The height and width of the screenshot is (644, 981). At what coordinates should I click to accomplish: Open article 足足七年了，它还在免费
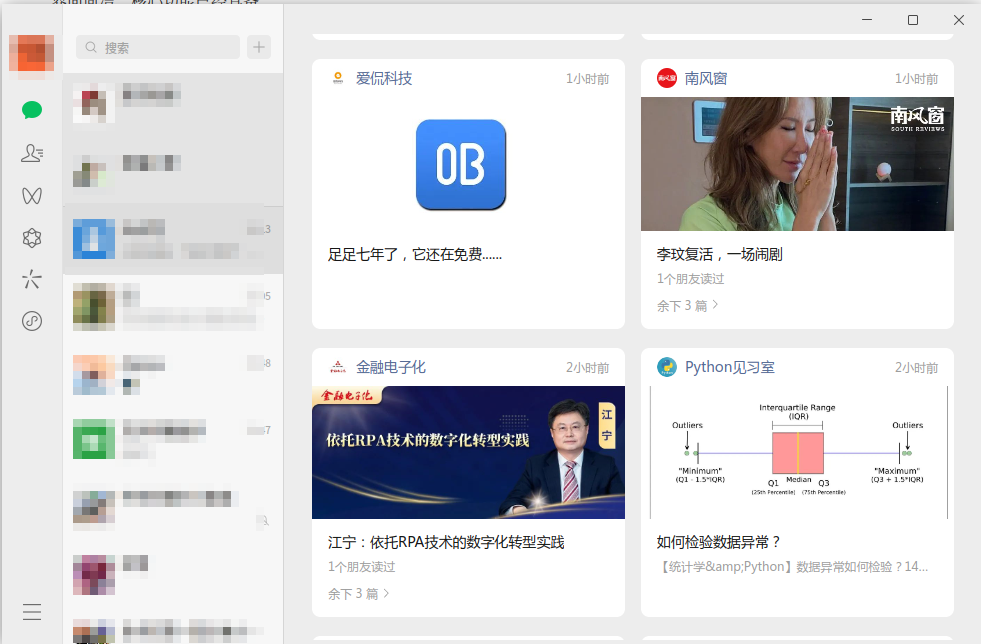tap(415, 254)
